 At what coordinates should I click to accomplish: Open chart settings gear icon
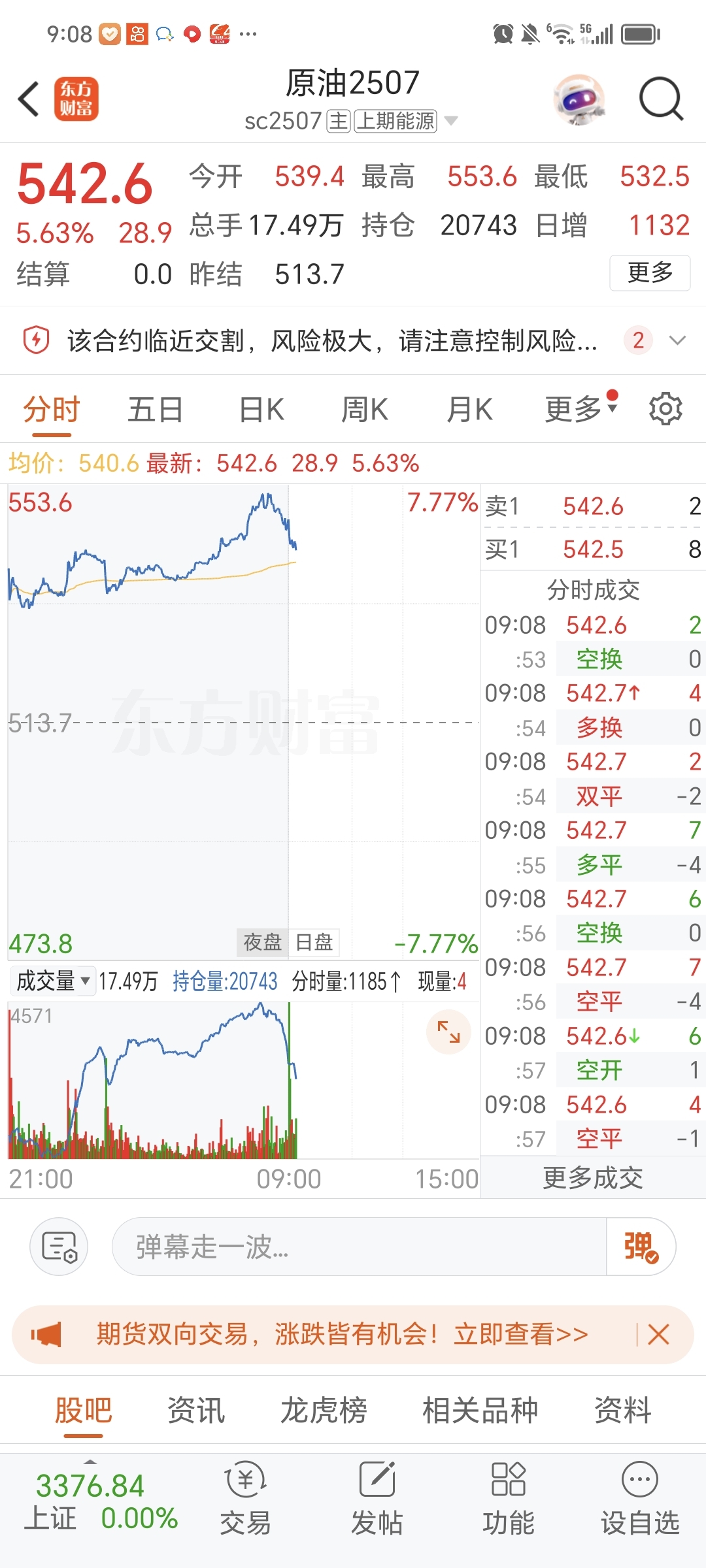pyautogui.click(x=665, y=409)
